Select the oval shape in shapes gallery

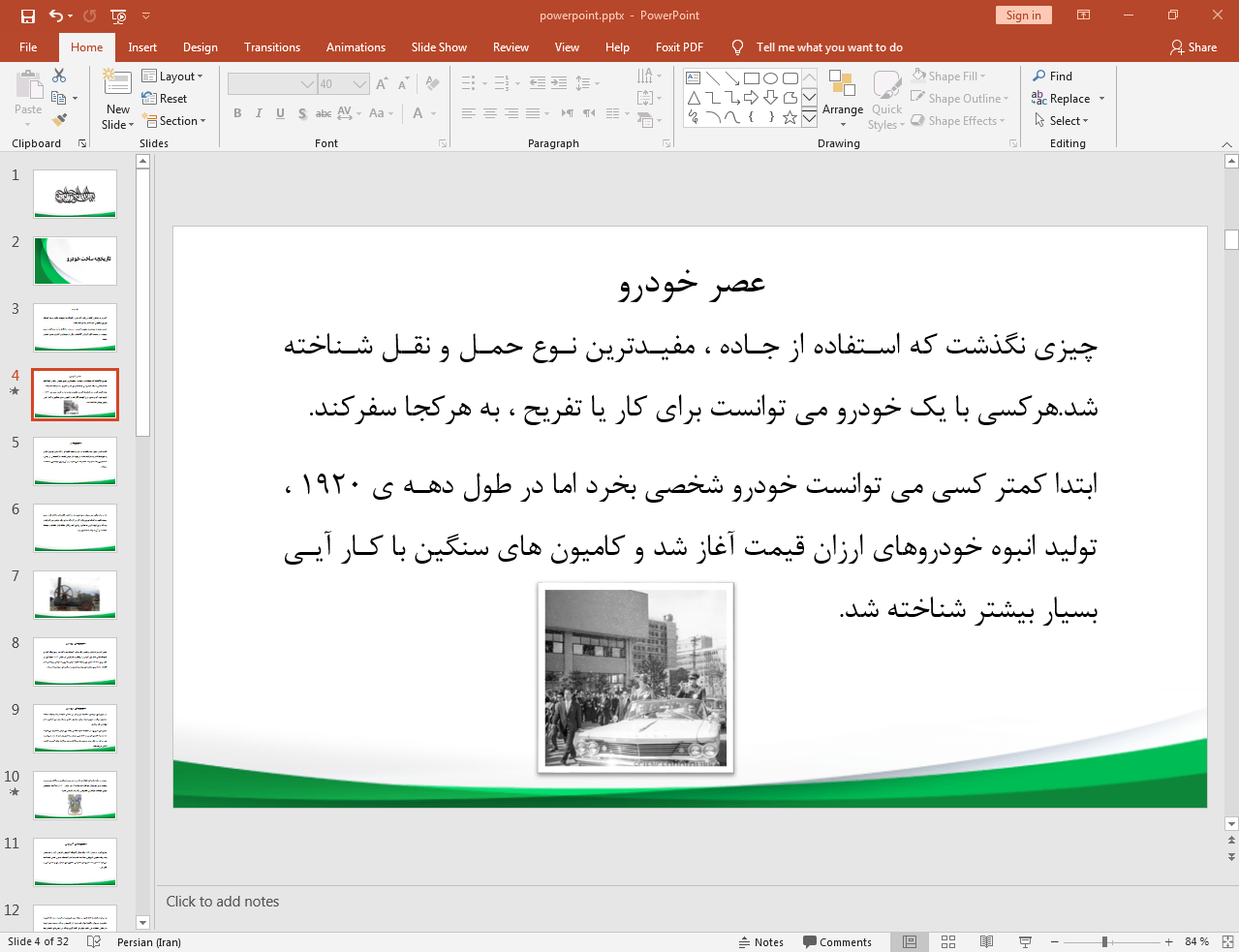pyautogui.click(x=770, y=78)
